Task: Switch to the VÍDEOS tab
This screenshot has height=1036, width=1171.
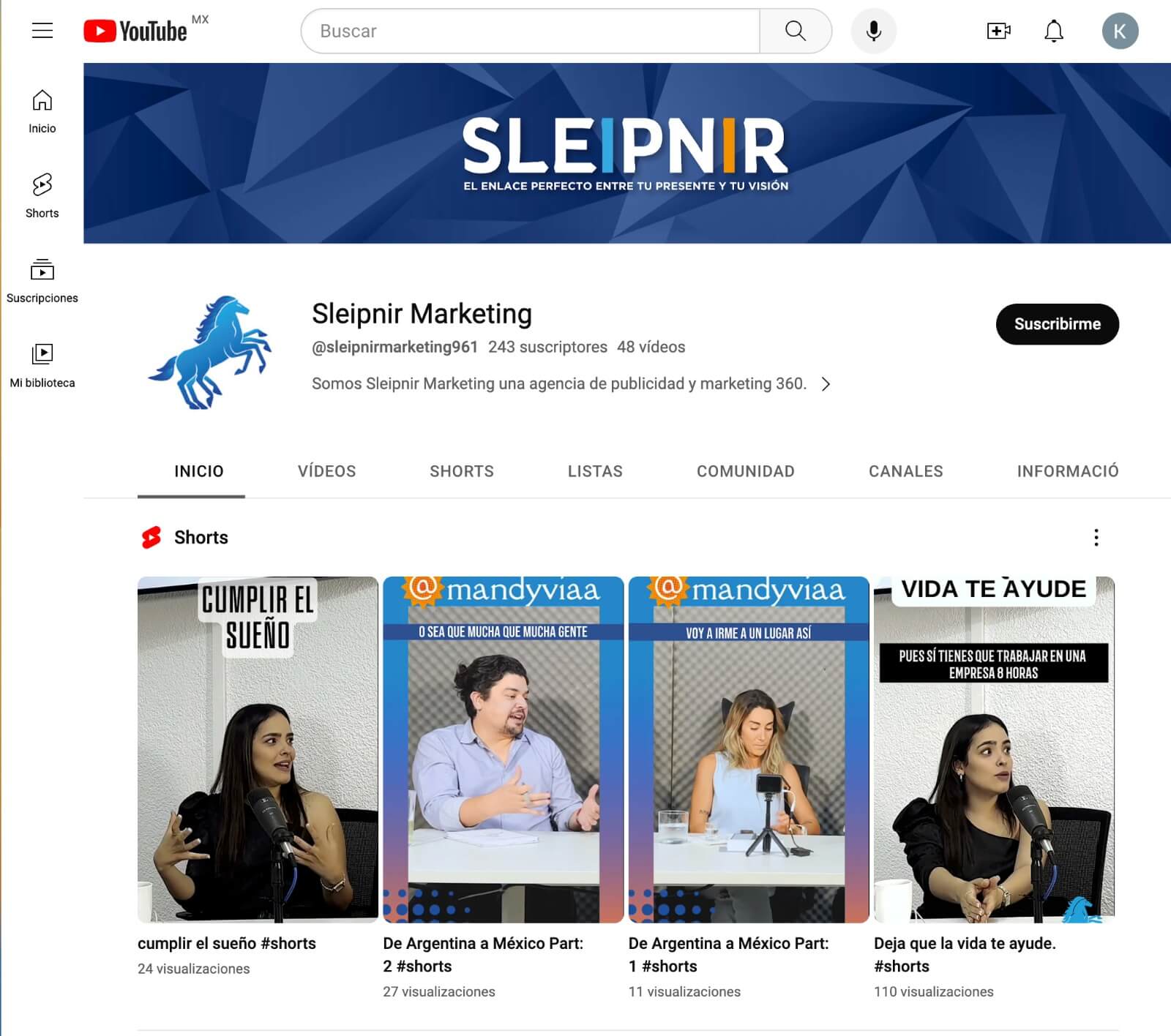Action: point(326,471)
